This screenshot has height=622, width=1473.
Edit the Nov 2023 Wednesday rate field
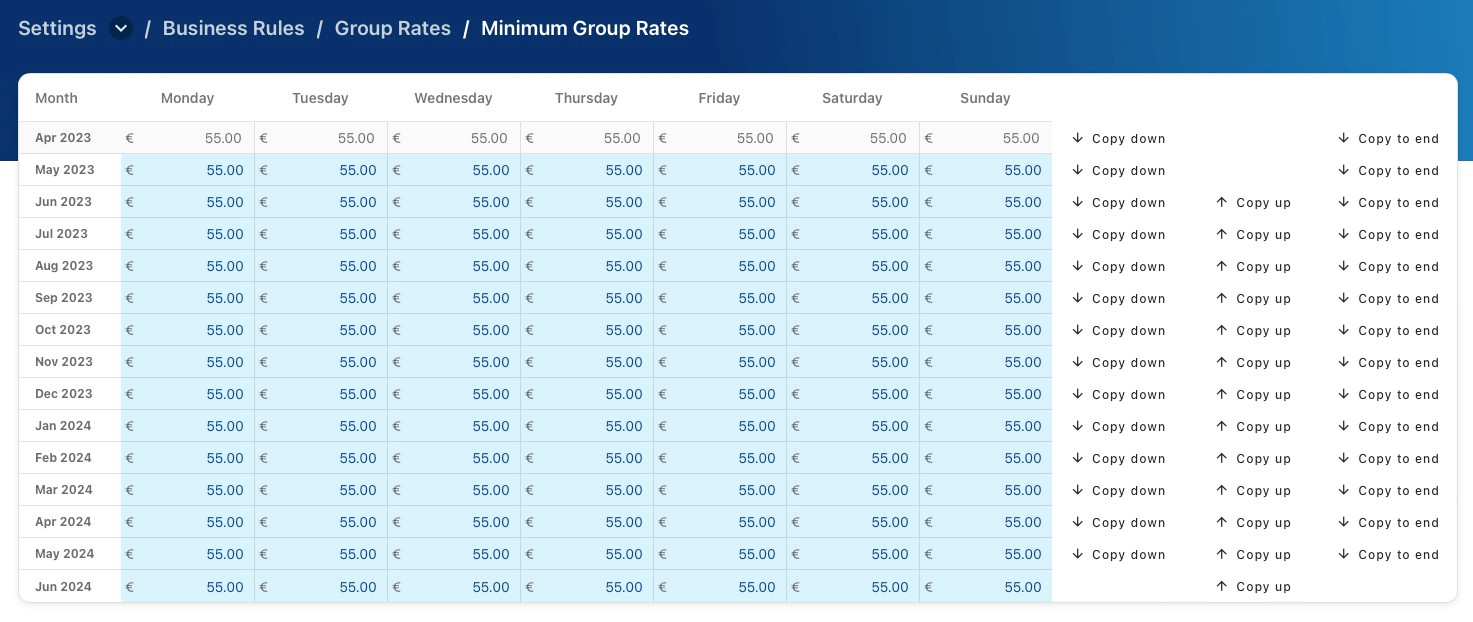pos(456,362)
